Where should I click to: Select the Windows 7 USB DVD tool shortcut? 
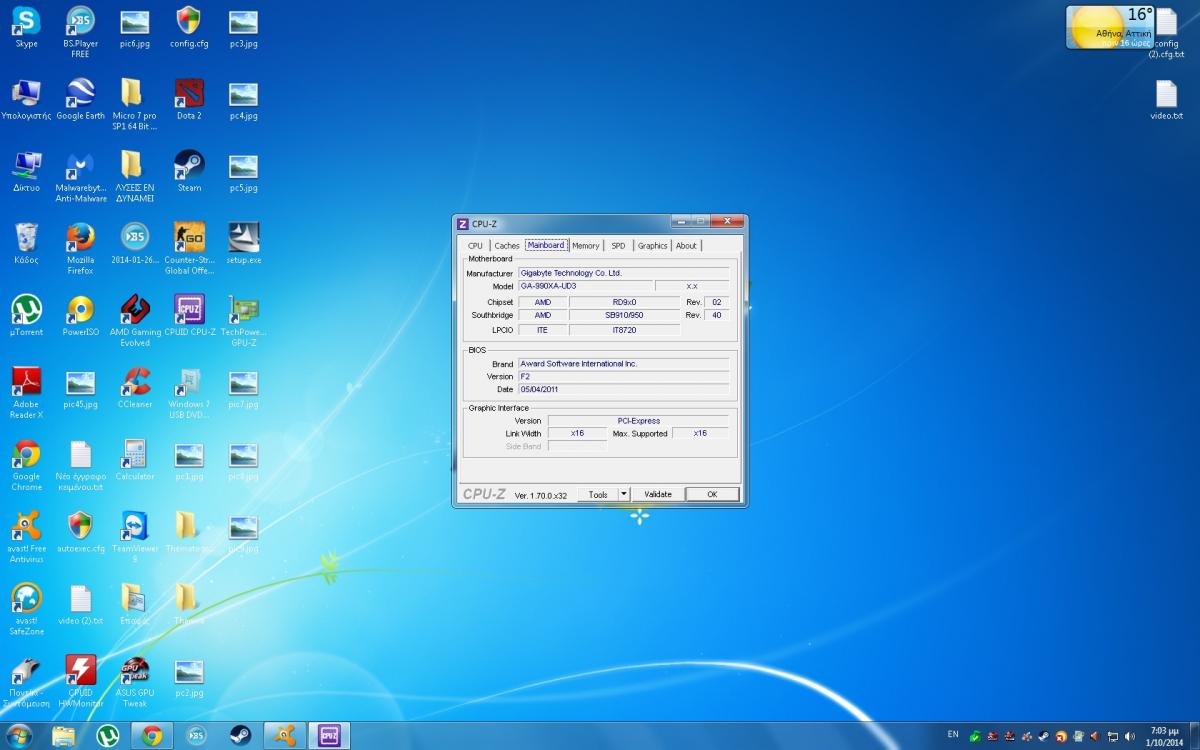(x=189, y=393)
